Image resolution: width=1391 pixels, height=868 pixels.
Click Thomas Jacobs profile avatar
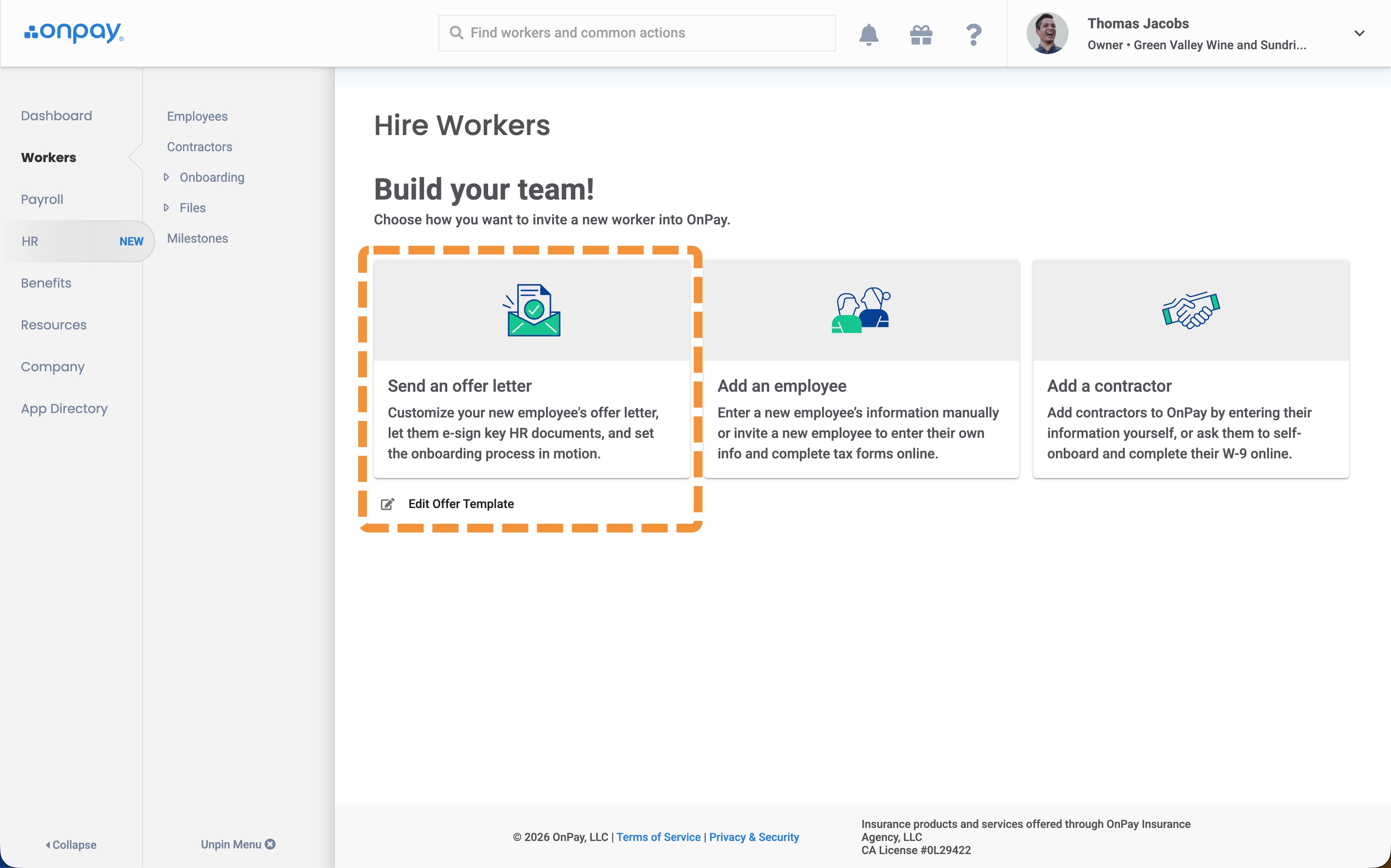(x=1047, y=33)
